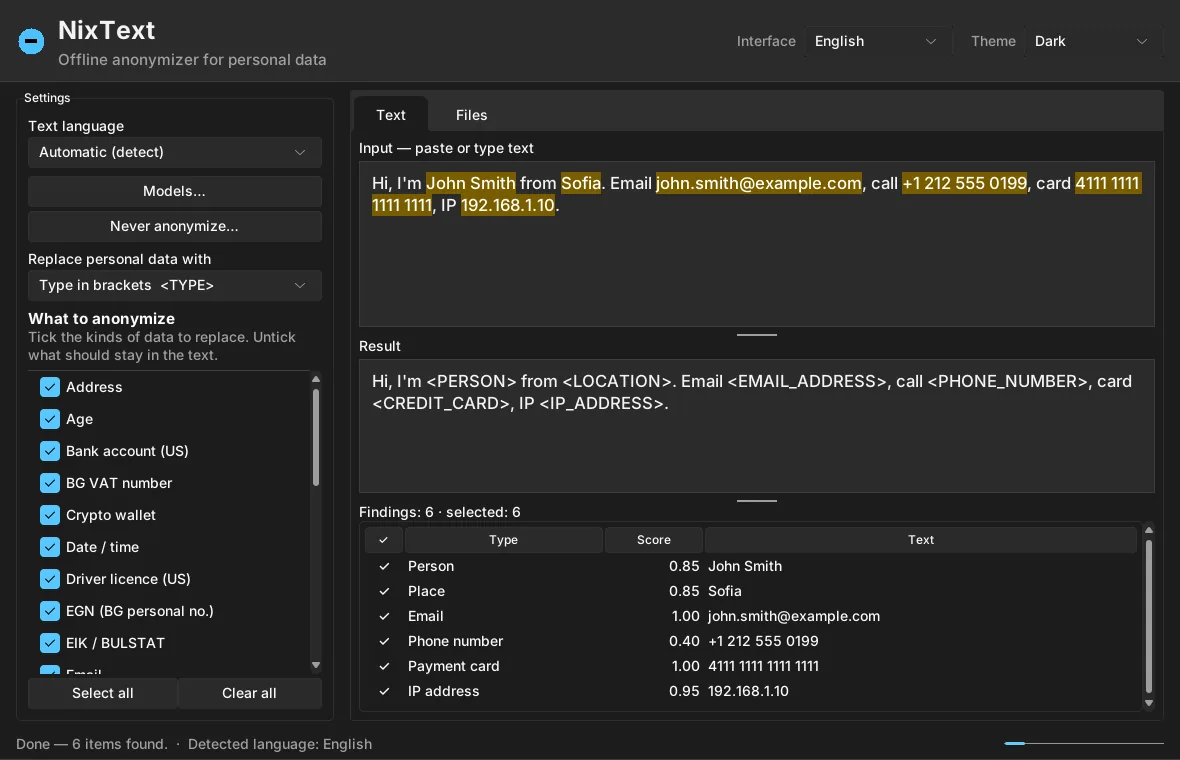Click the findings table scrollbar up arrow
Viewport: 1180px width, 760px height.
click(x=1148, y=530)
